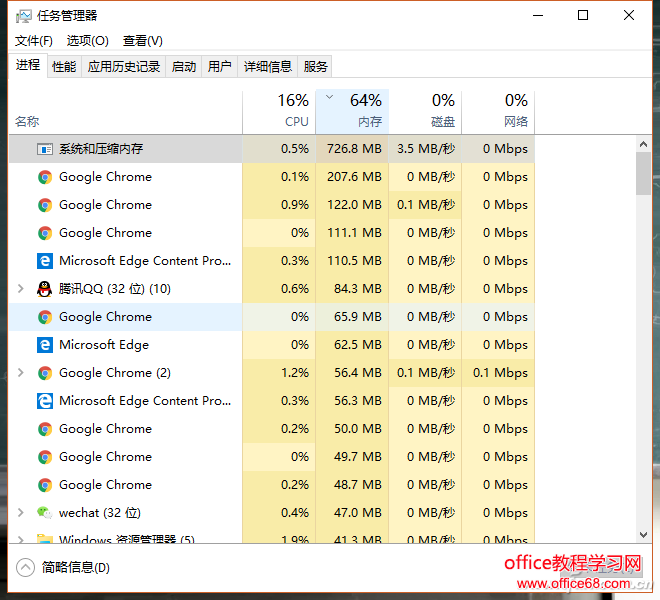
Task: Switch to the 服务 tab
Action: point(315,67)
